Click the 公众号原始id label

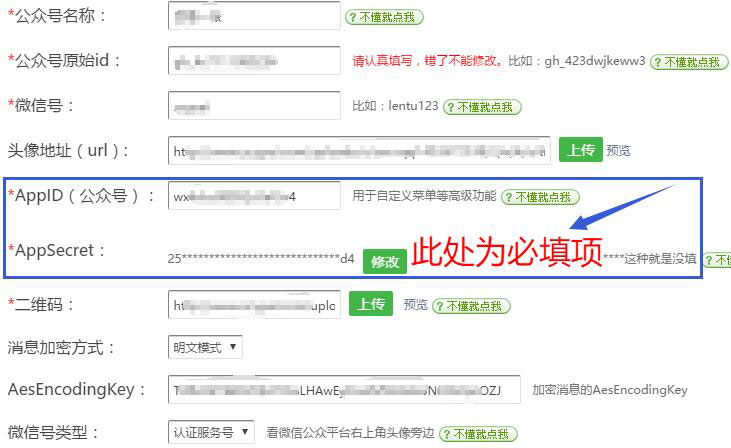[x=64, y=61]
